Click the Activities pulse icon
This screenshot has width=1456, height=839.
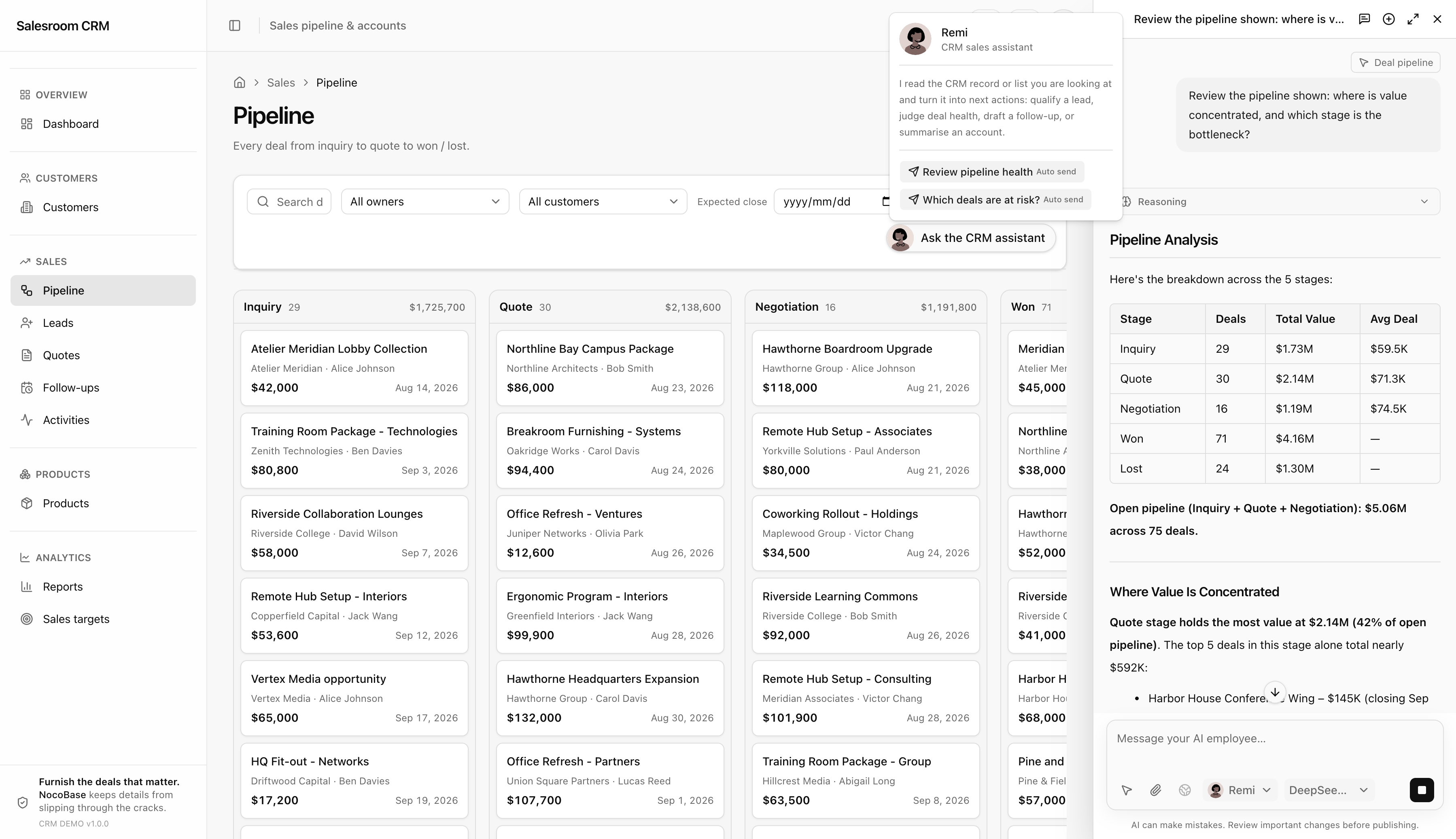click(27, 420)
